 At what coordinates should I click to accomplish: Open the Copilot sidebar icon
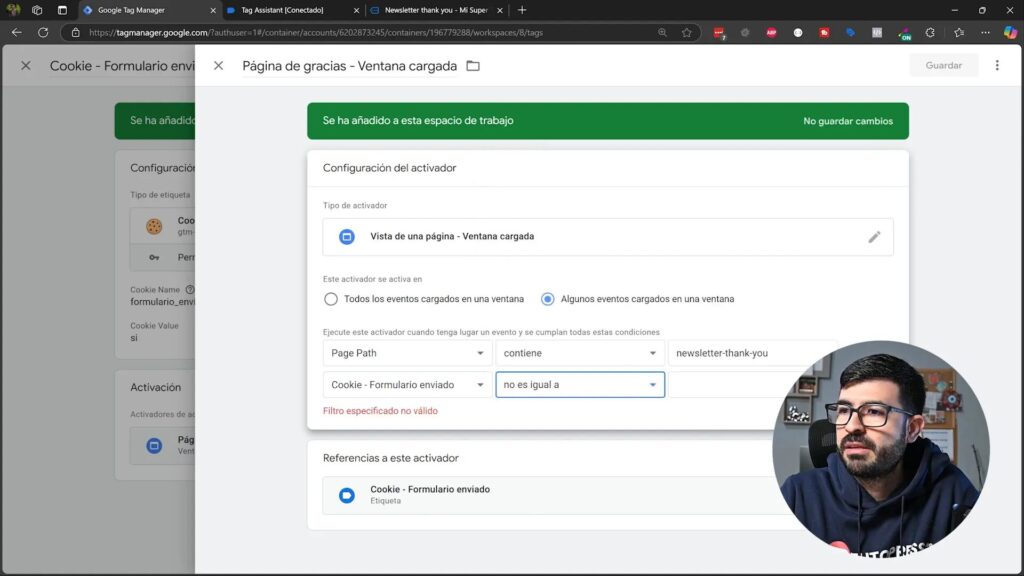1010,32
